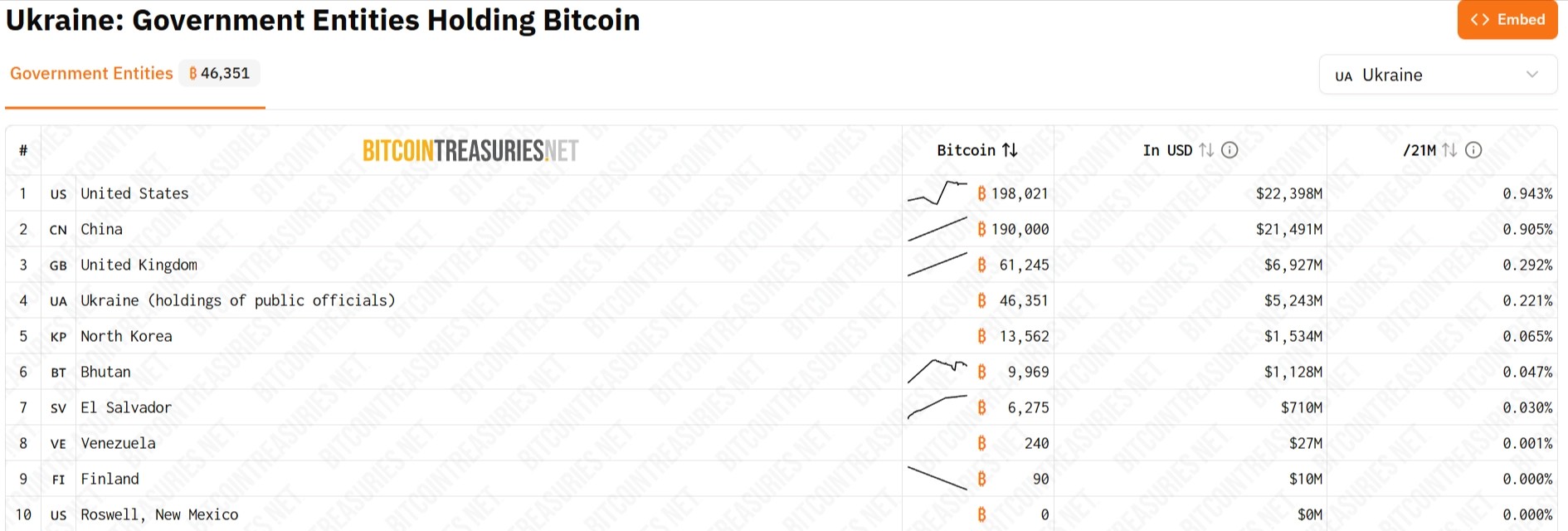This screenshot has height=531, width=1568.
Task: Click the Bitcoin symbol beside 46,351 badge
Action: click(x=193, y=74)
